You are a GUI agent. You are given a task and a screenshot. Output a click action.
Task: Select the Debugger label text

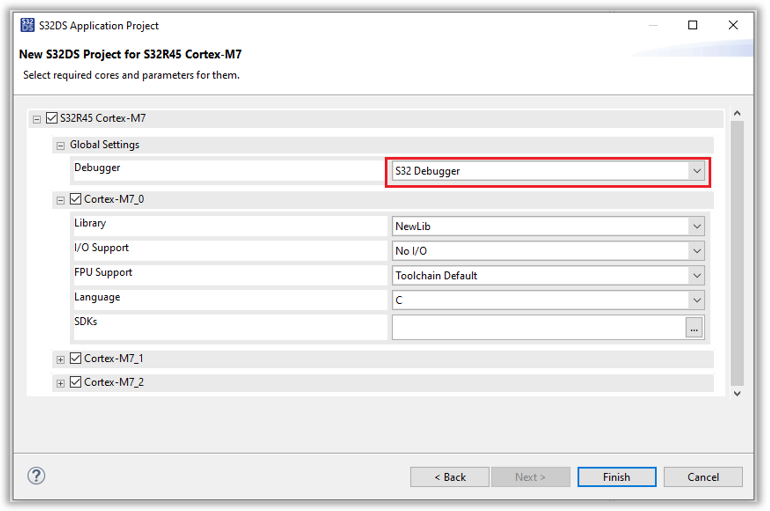[x=97, y=168]
